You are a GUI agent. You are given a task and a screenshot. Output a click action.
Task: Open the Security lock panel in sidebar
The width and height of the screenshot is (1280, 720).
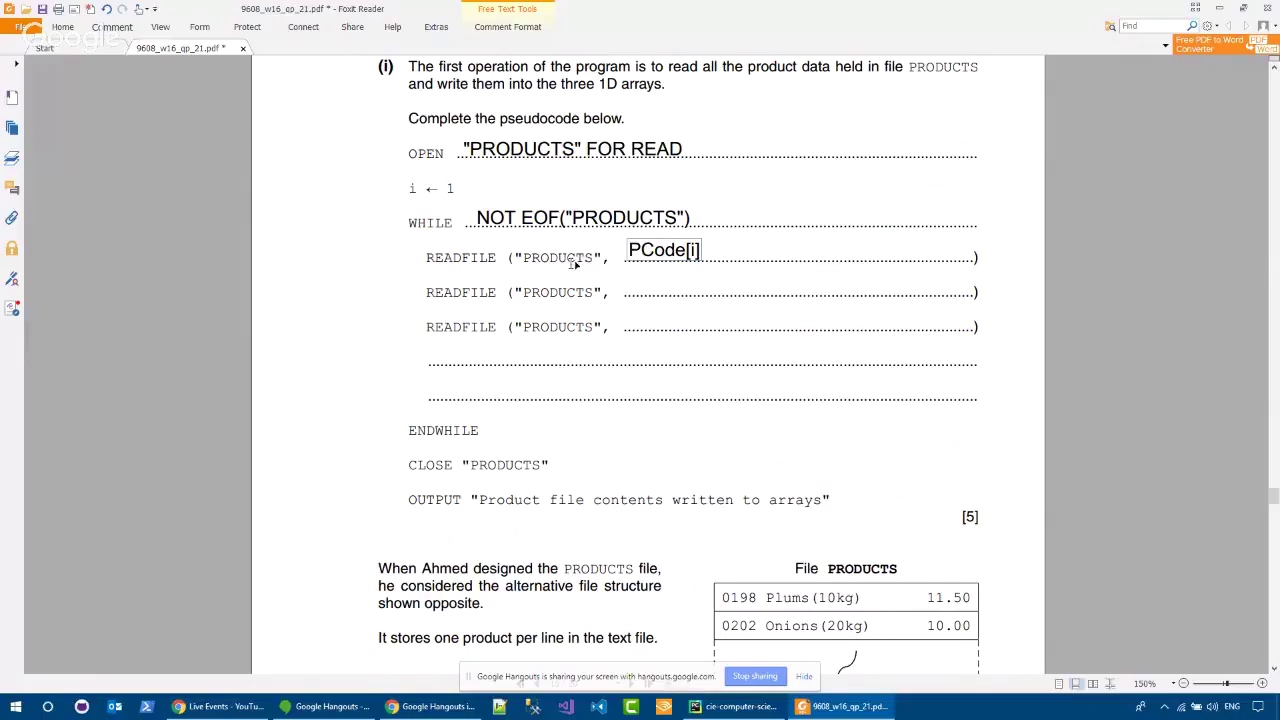12,247
